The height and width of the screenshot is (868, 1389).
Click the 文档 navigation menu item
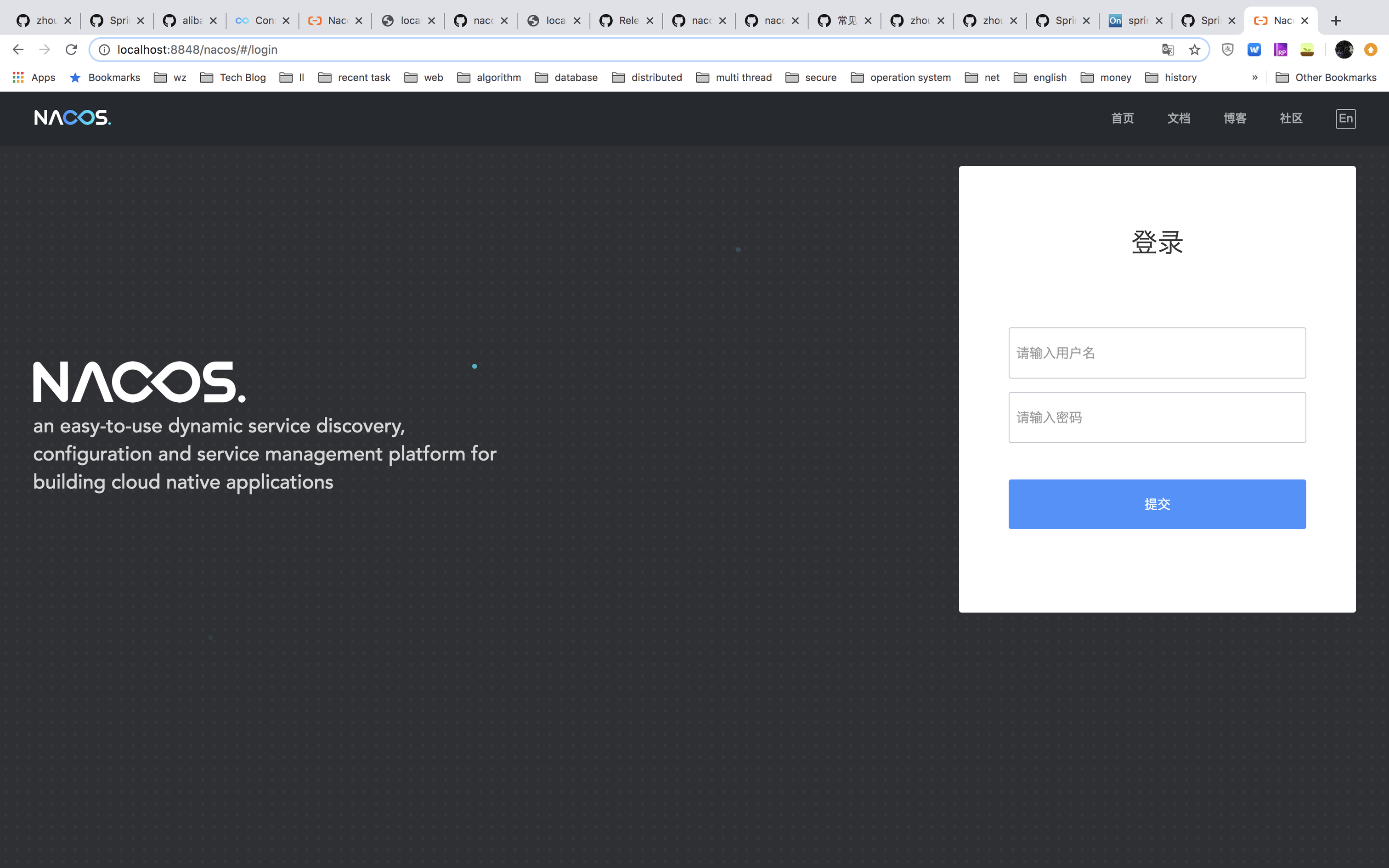1178,118
